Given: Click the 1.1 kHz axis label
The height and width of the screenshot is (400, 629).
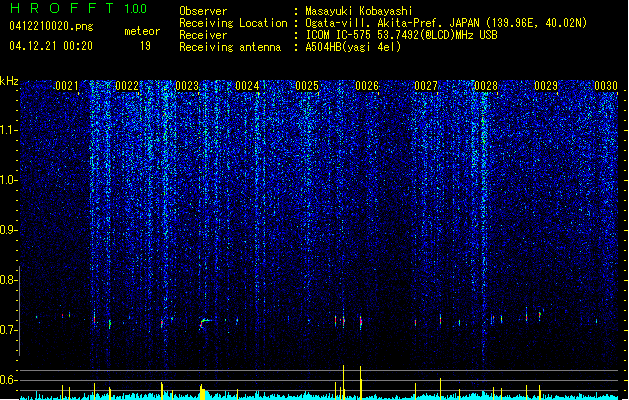Looking at the screenshot, I should (9, 130).
